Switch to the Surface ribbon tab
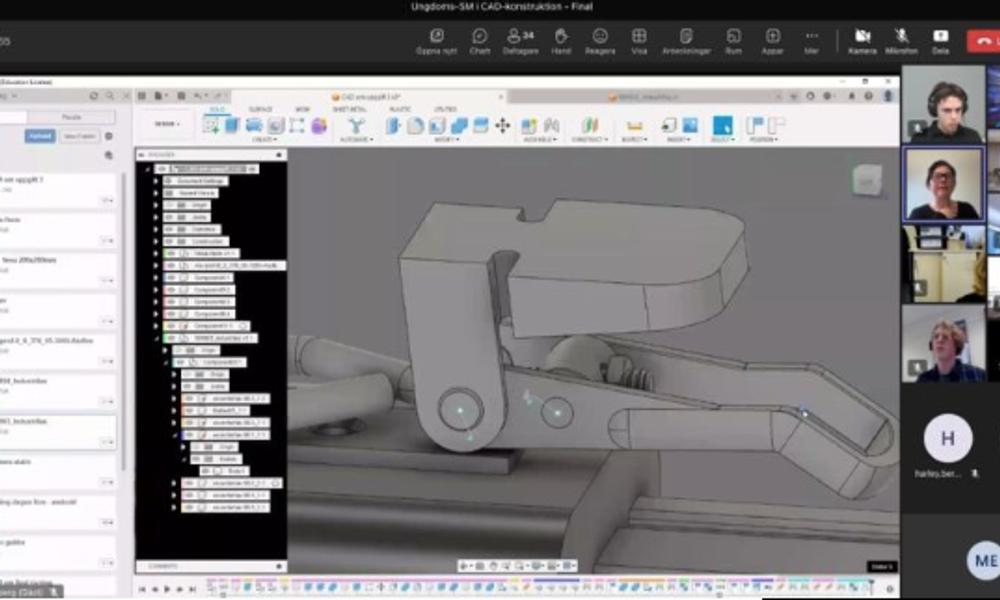The image size is (1000, 600). click(x=260, y=110)
